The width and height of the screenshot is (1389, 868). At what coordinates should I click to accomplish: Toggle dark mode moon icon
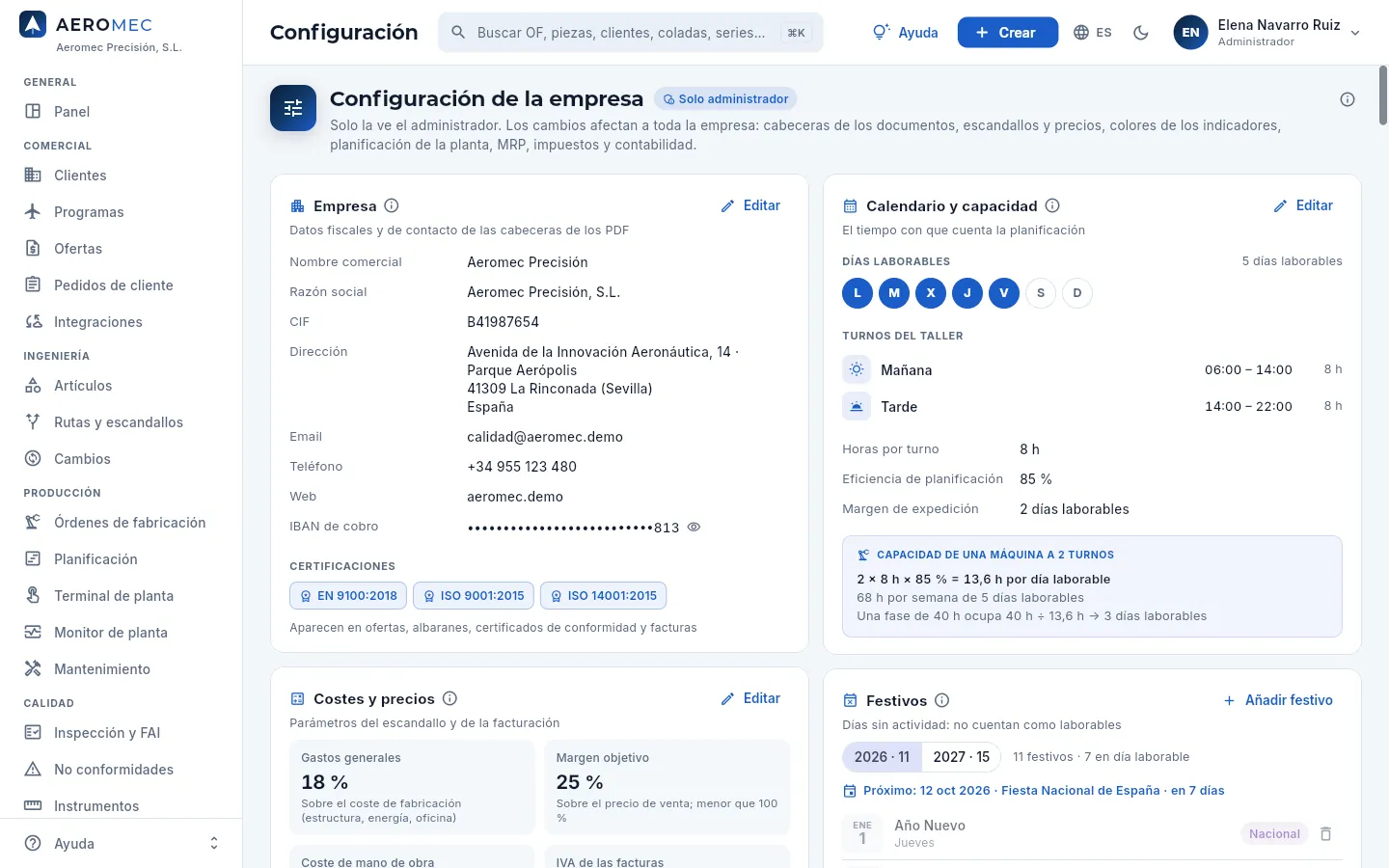coord(1141,33)
